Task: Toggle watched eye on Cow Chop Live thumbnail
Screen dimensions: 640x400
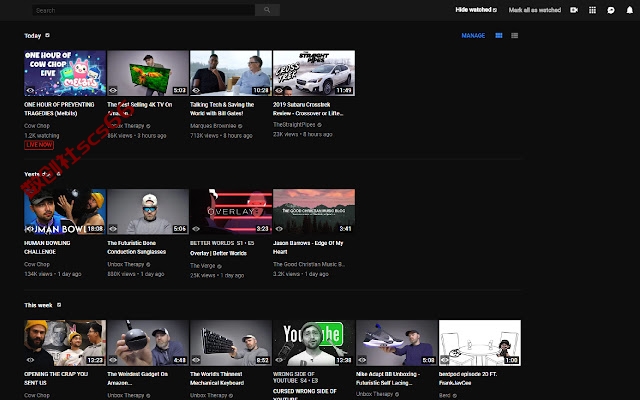Action: pos(31,90)
